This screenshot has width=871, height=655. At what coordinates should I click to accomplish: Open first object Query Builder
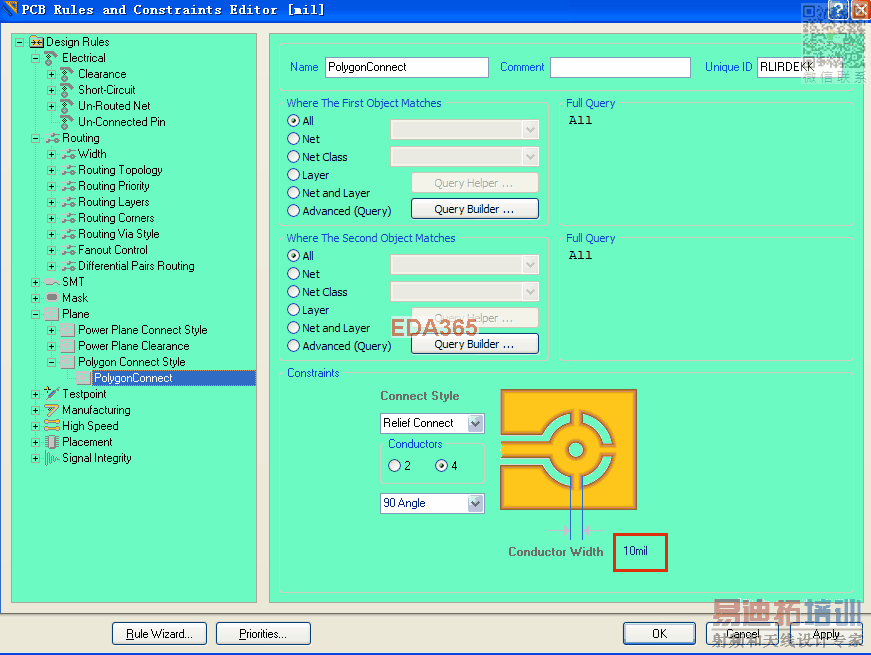click(474, 209)
